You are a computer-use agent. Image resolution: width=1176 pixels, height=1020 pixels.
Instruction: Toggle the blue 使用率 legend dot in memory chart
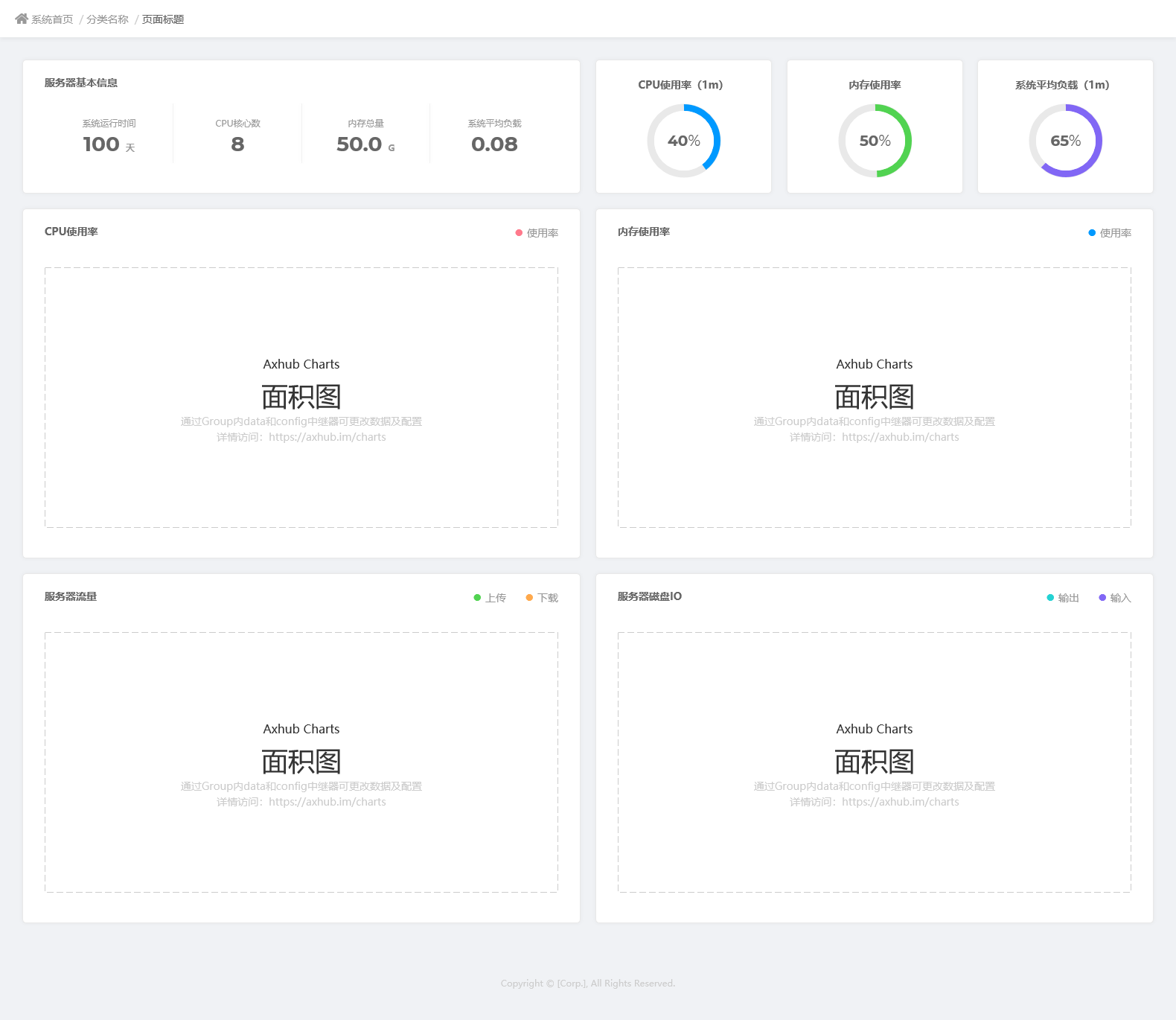(1092, 233)
